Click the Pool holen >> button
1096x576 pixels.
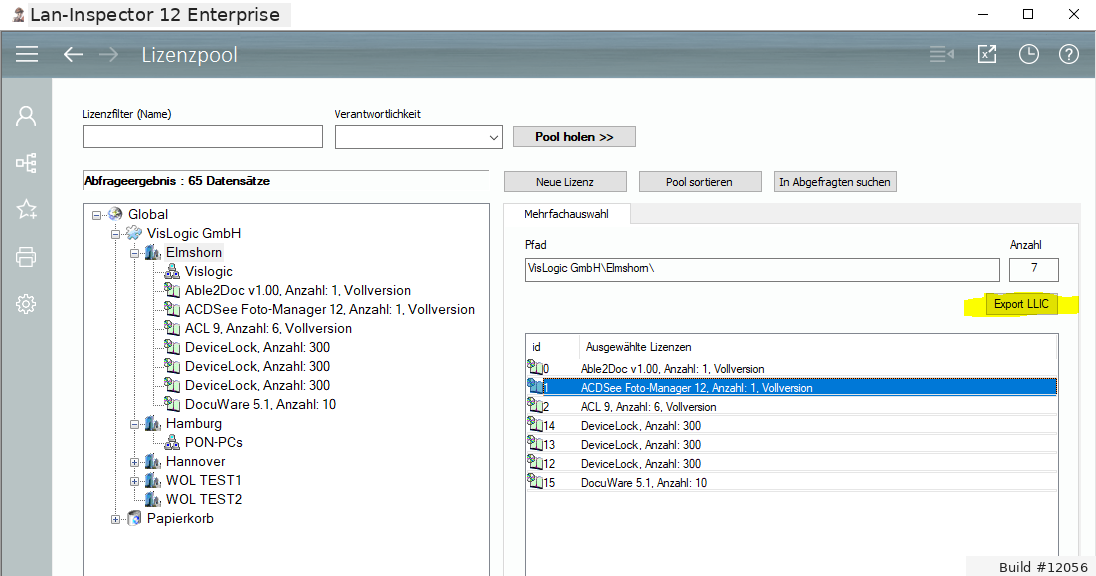point(574,136)
